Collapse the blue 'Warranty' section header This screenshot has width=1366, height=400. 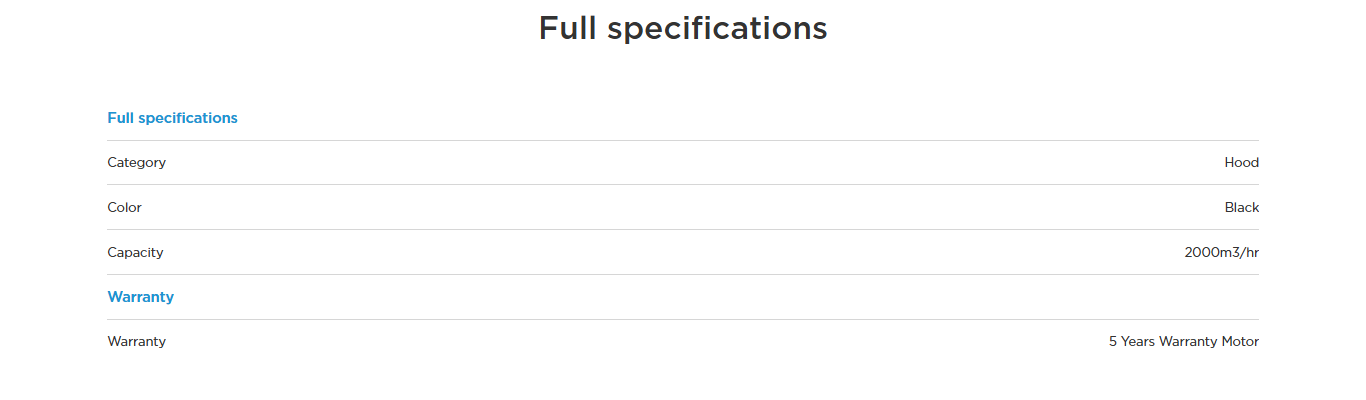point(141,297)
